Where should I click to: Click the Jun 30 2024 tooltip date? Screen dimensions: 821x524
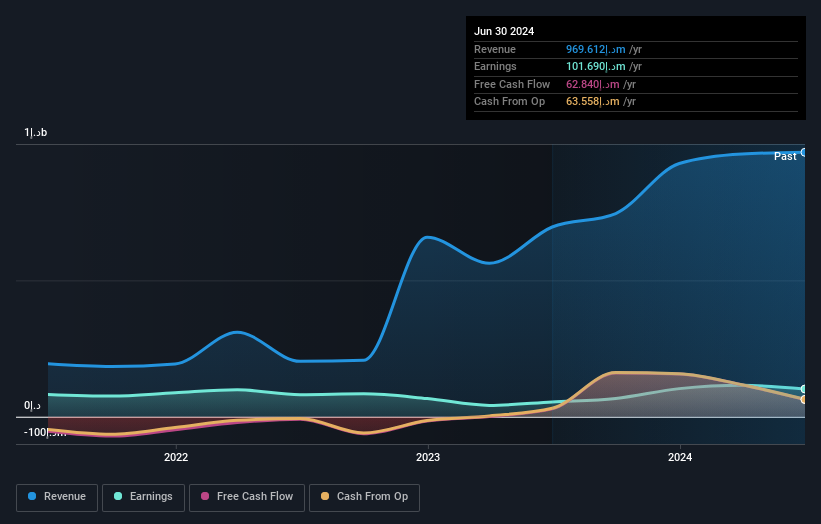click(x=504, y=31)
